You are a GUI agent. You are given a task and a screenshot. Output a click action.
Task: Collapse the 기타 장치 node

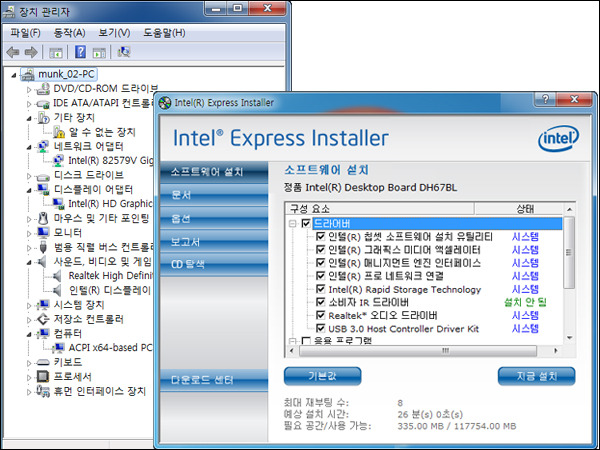(29, 119)
